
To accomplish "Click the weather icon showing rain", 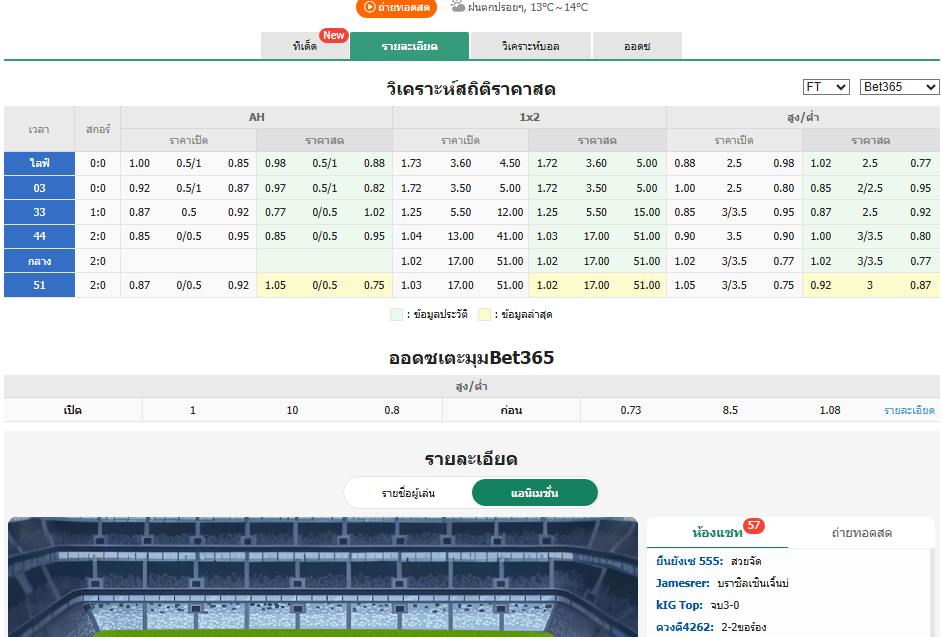I will [x=455, y=9].
